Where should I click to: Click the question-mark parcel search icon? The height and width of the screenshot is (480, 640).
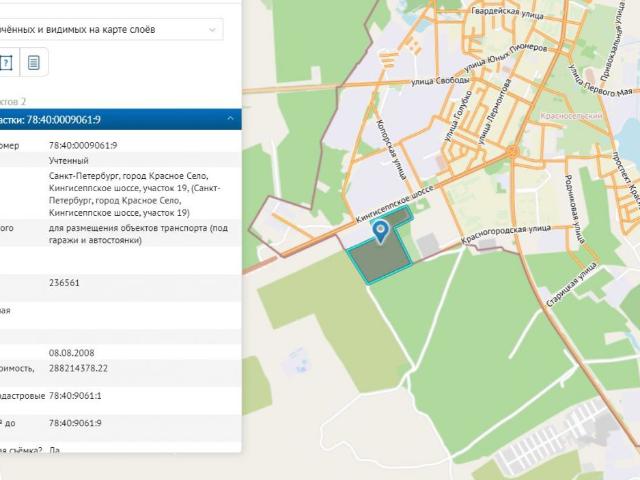click(7, 63)
